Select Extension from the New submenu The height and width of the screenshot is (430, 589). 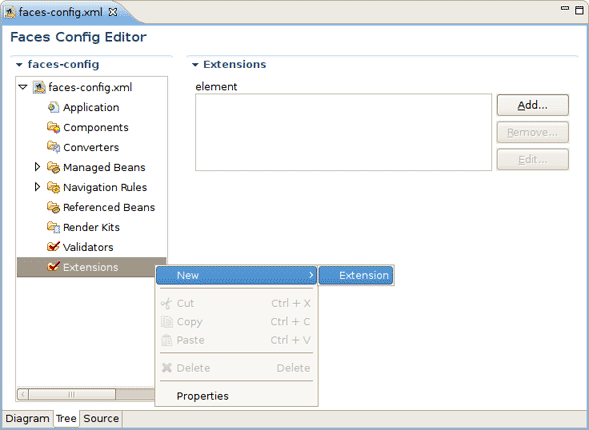click(x=356, y=275)
